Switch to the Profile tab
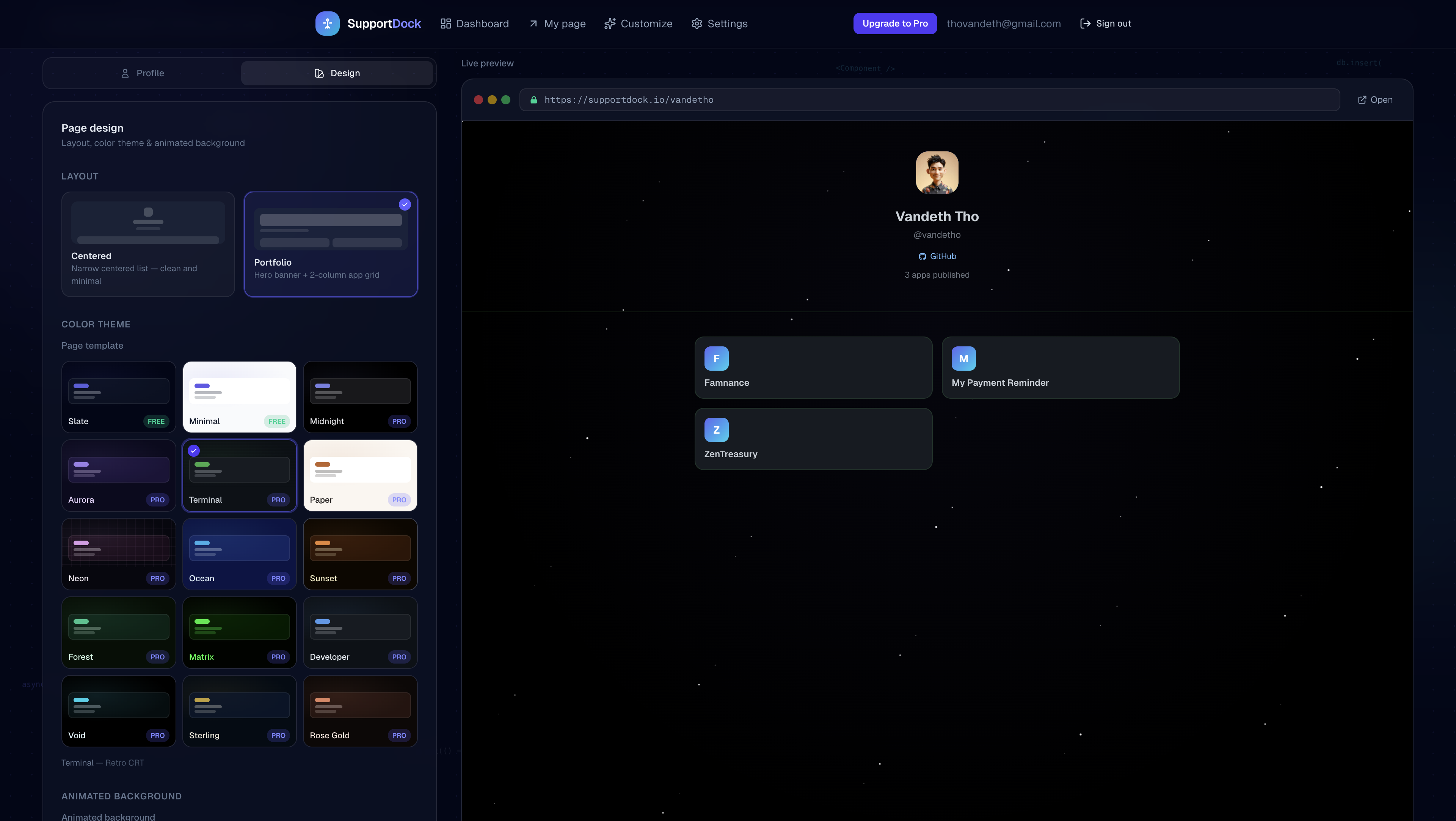The height and width of the screenshot is (821, 1456). click(x=143, y=74)
